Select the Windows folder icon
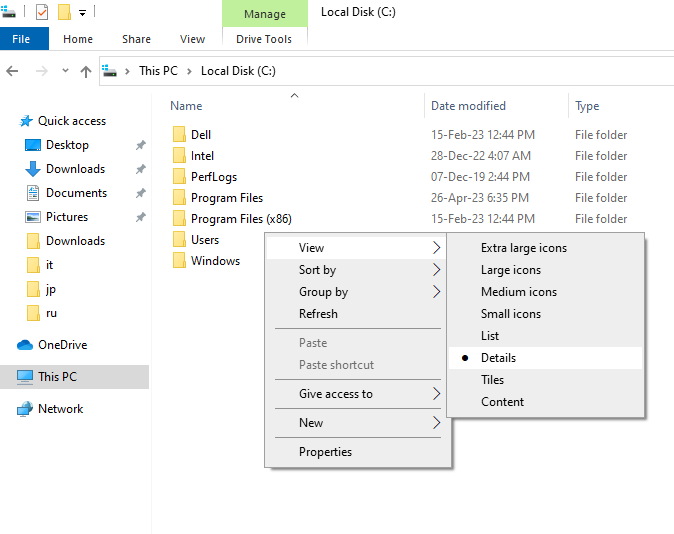Viewport: 674px width, 534px height. (x=179, y=261)
